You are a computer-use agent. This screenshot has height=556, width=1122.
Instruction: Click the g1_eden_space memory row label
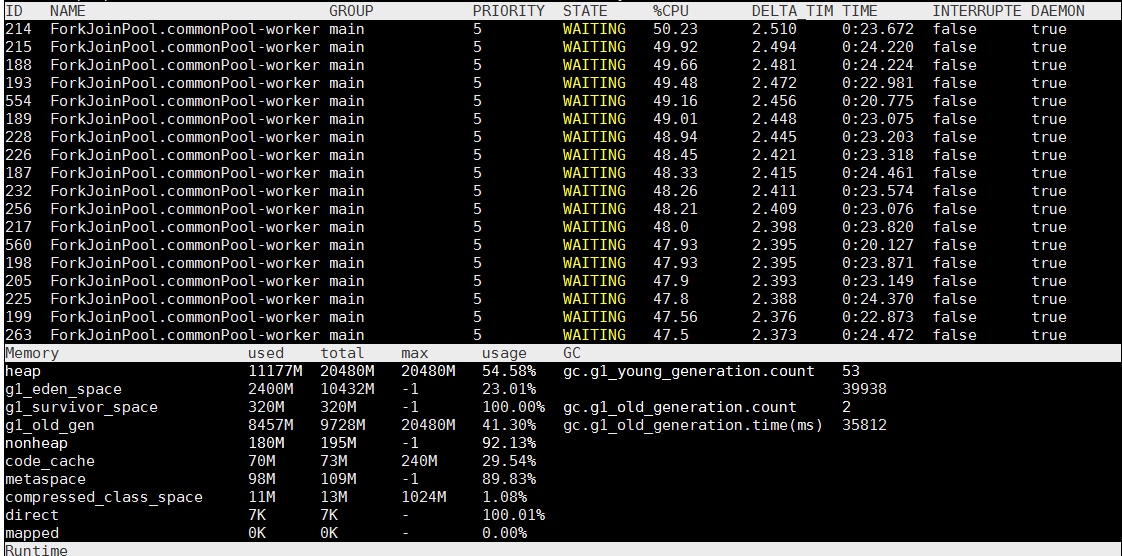63,389
